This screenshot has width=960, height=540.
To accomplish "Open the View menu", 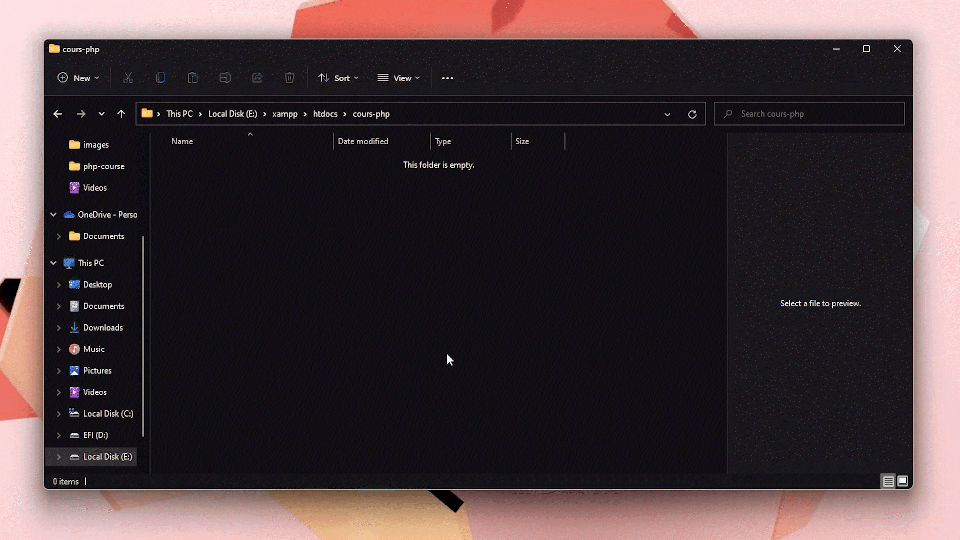I will click(398, 78).
